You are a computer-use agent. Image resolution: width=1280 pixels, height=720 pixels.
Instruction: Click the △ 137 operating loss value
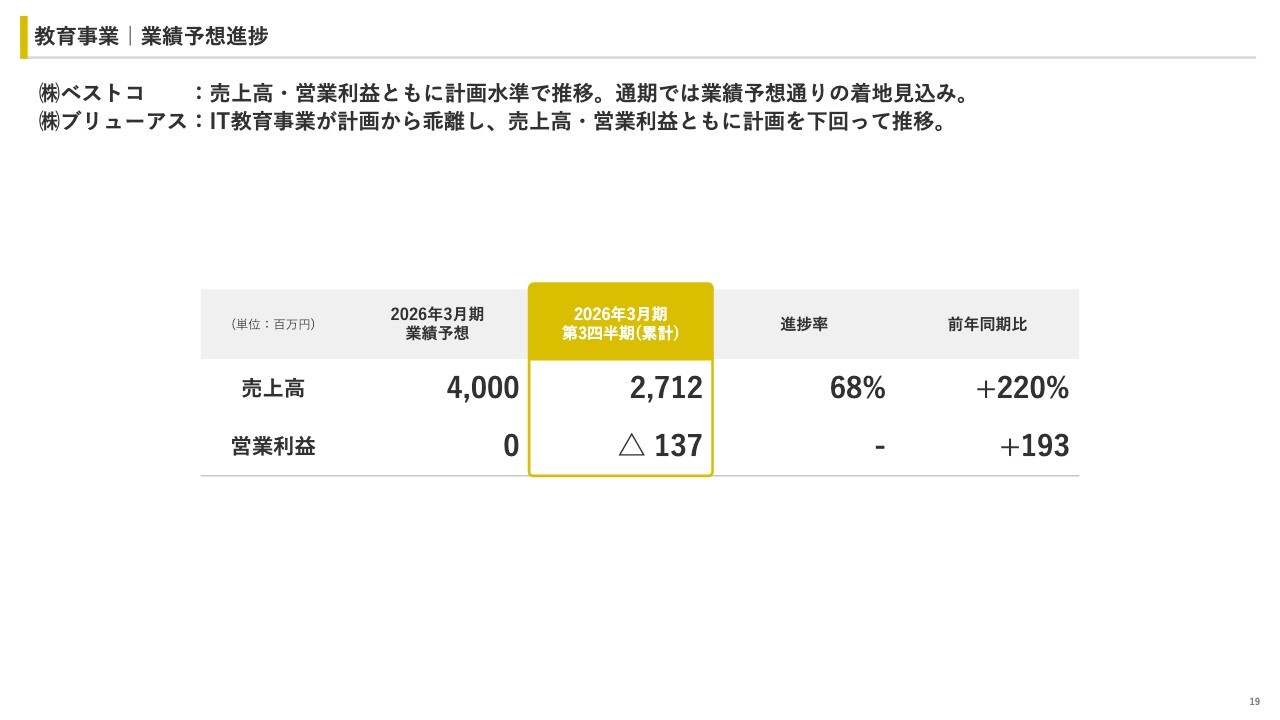[661, 446]
